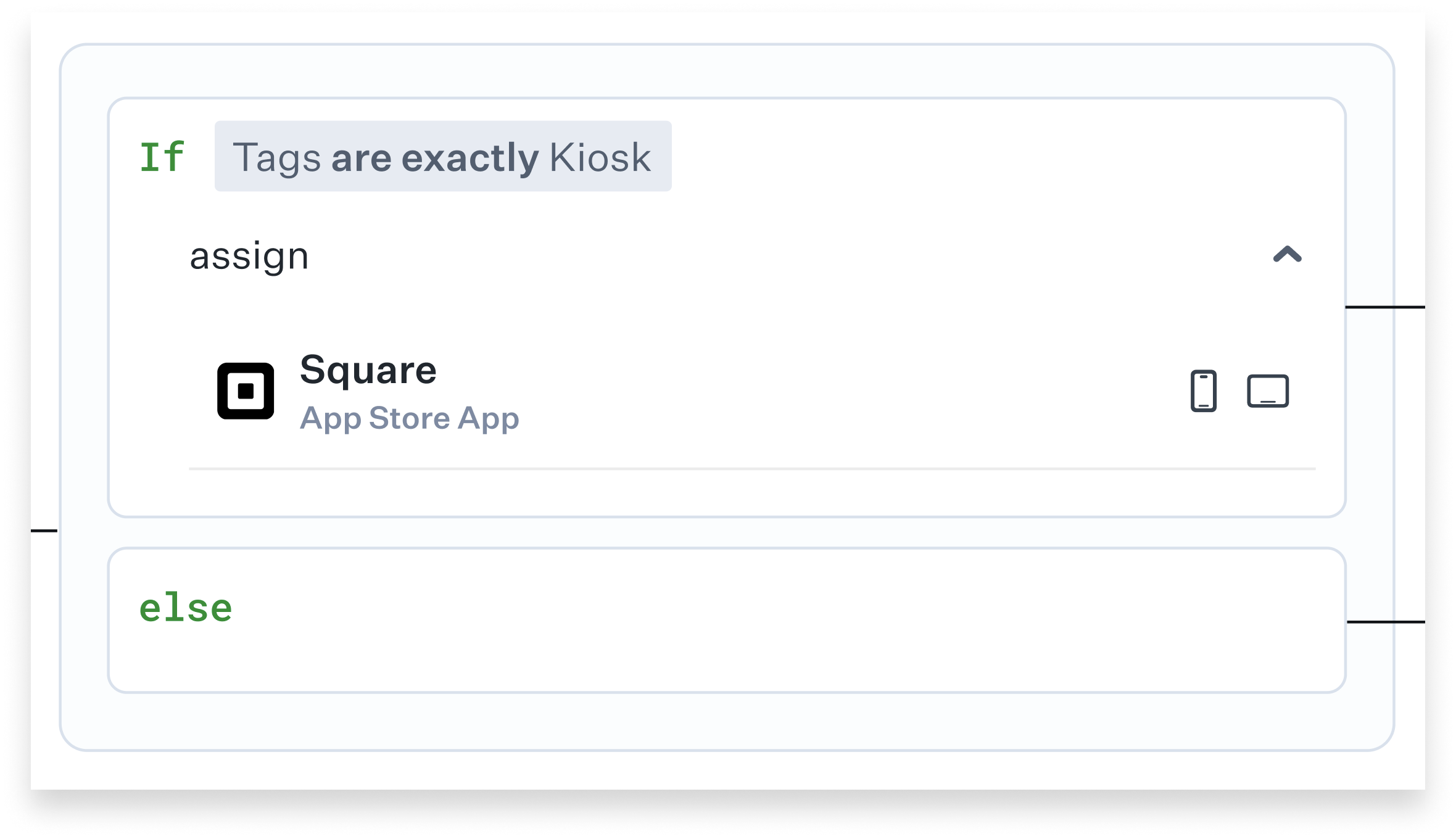Select the left incoming connector line

[44, 531]
